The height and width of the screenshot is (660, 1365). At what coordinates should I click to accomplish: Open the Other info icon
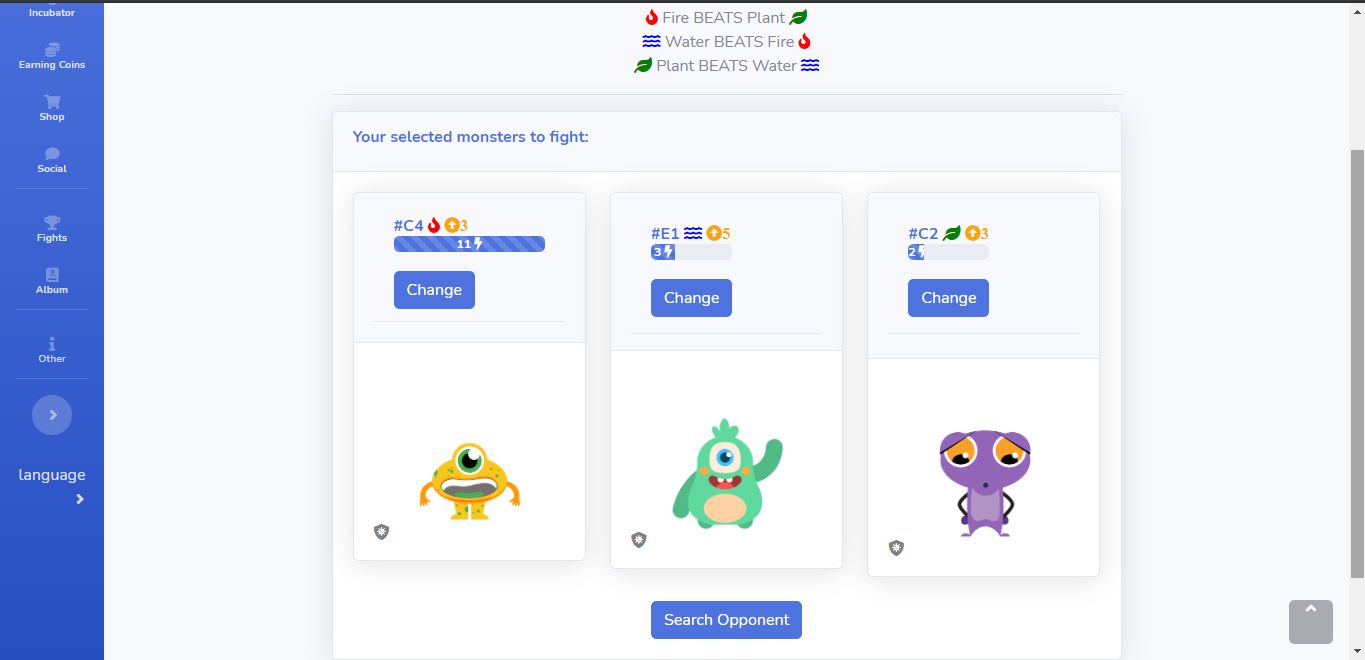[52, 344]
